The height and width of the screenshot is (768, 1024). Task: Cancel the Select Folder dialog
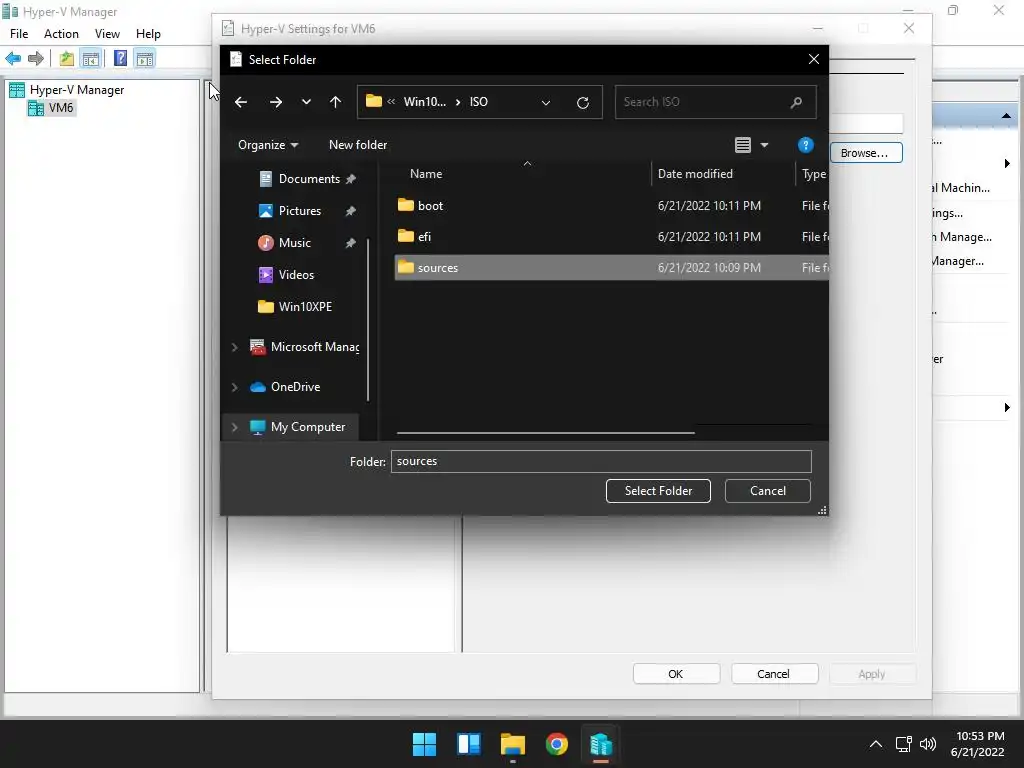coord(767,491)
